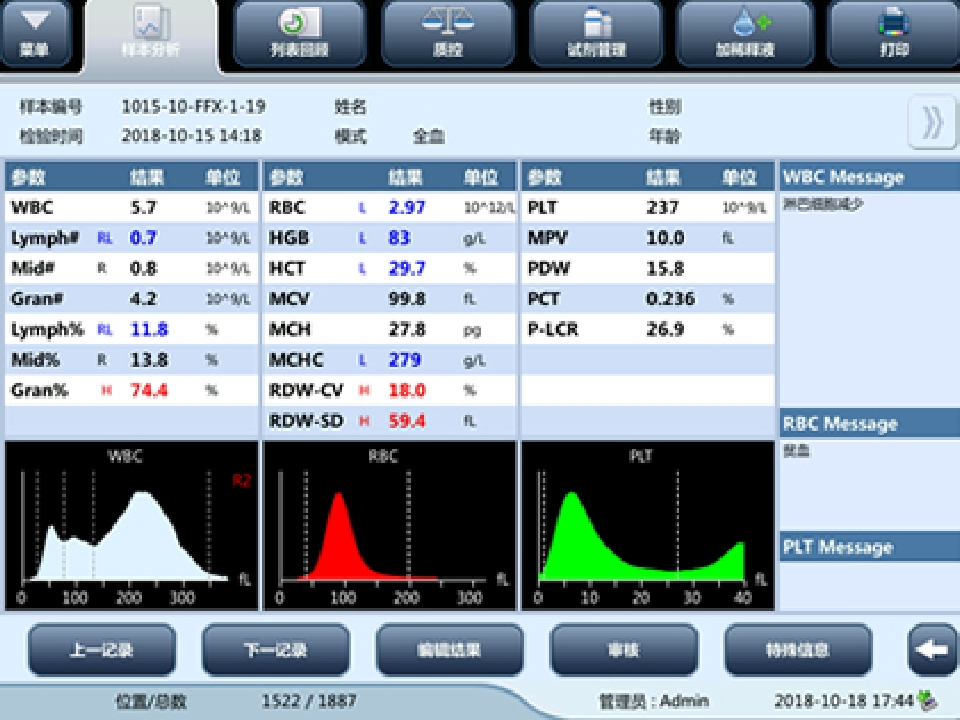Click the 打印 printer icon
Image resolution: width=960 pixels, height=720 pixels.
coord(893,33)
